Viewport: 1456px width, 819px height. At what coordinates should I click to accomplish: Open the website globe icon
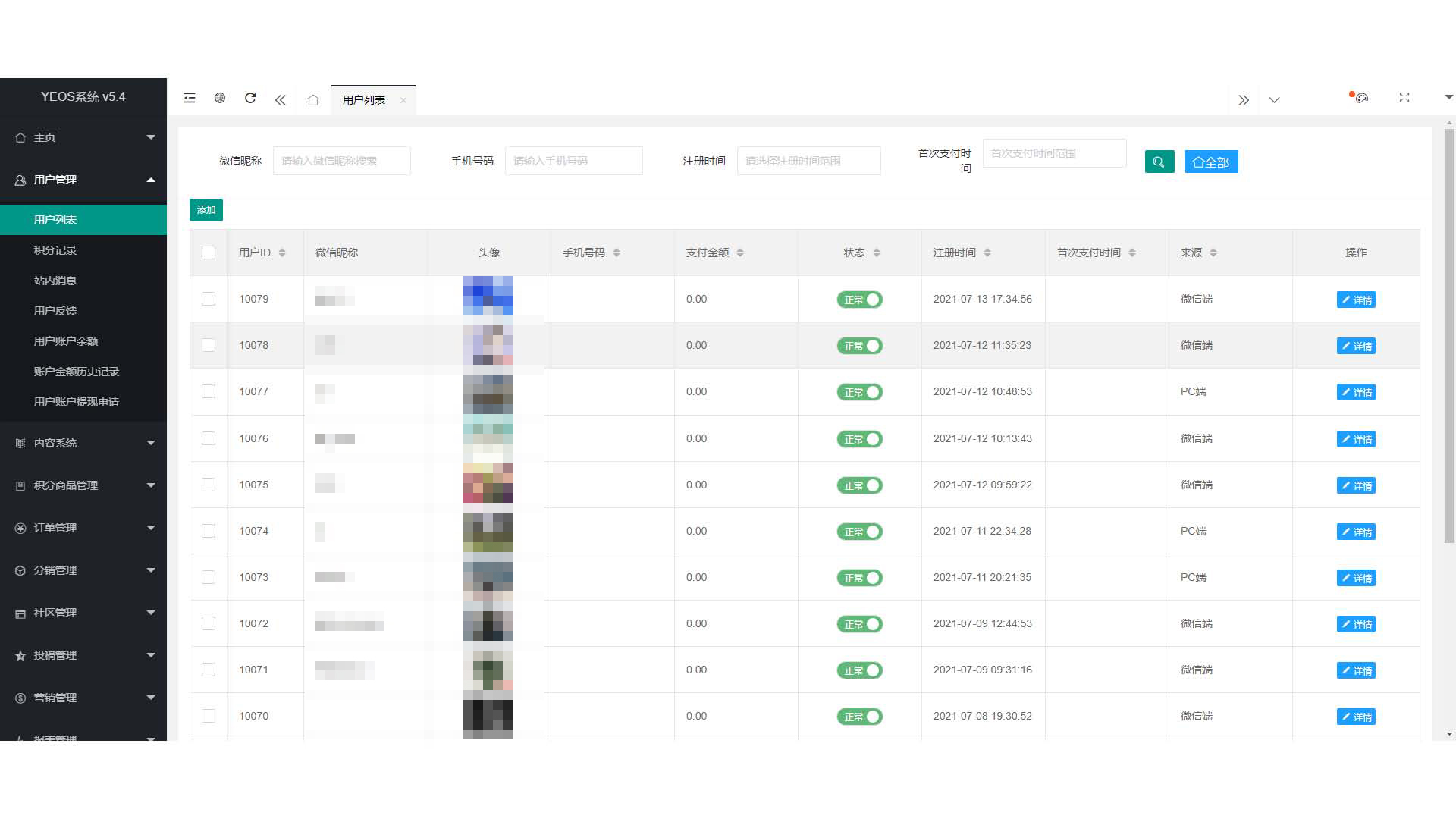click(x=220, y=98)
